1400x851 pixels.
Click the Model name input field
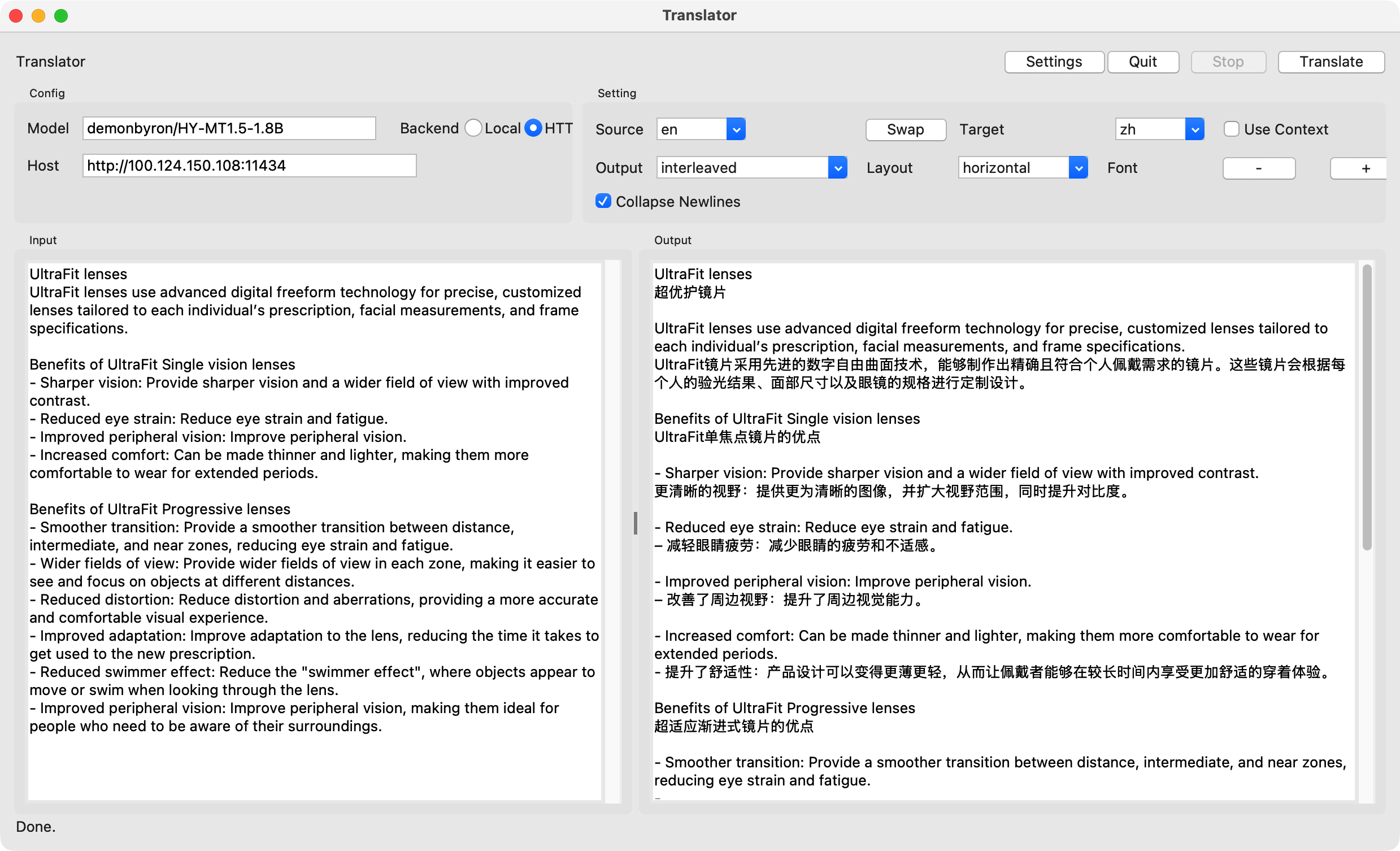click(x=228, y=128)
